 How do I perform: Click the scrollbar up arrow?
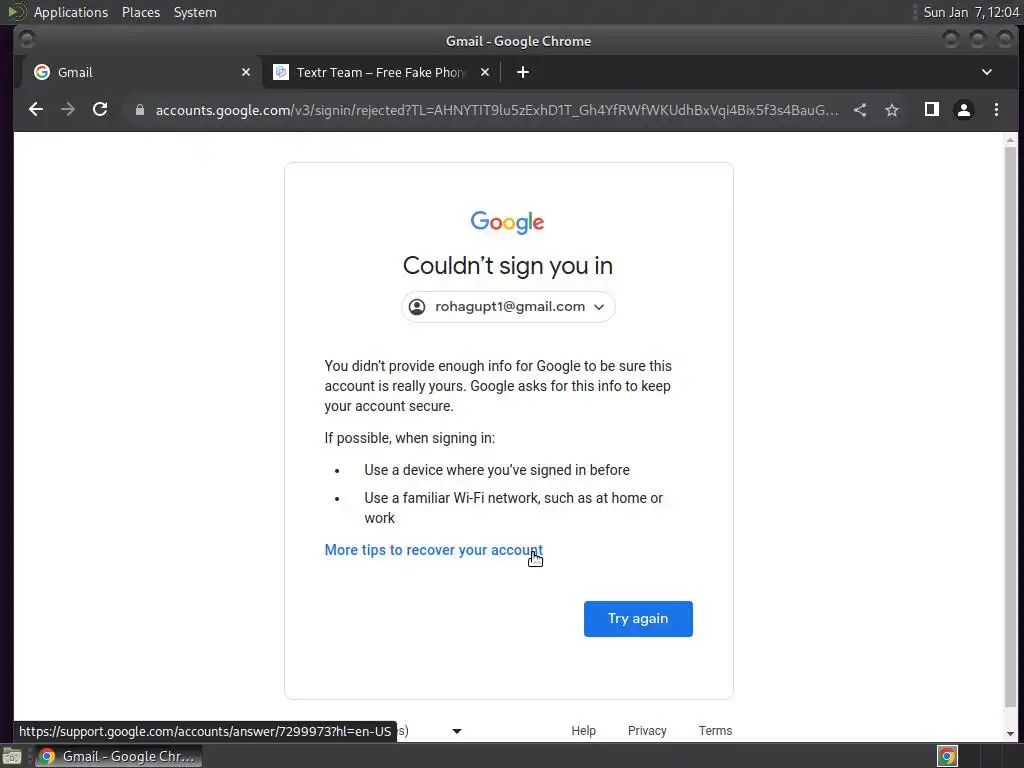(x=1010, y=140)
